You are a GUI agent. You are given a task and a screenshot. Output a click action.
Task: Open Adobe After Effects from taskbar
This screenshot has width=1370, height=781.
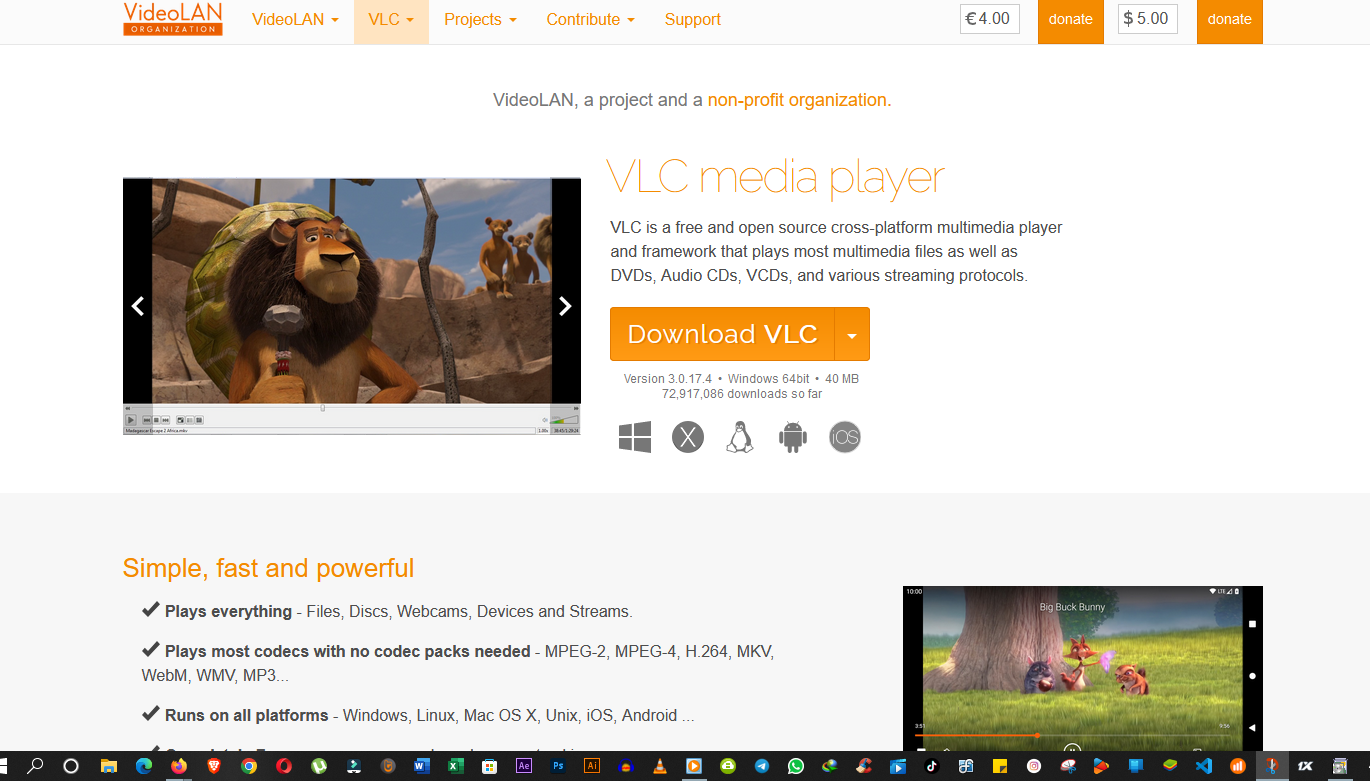pos(524,766)
